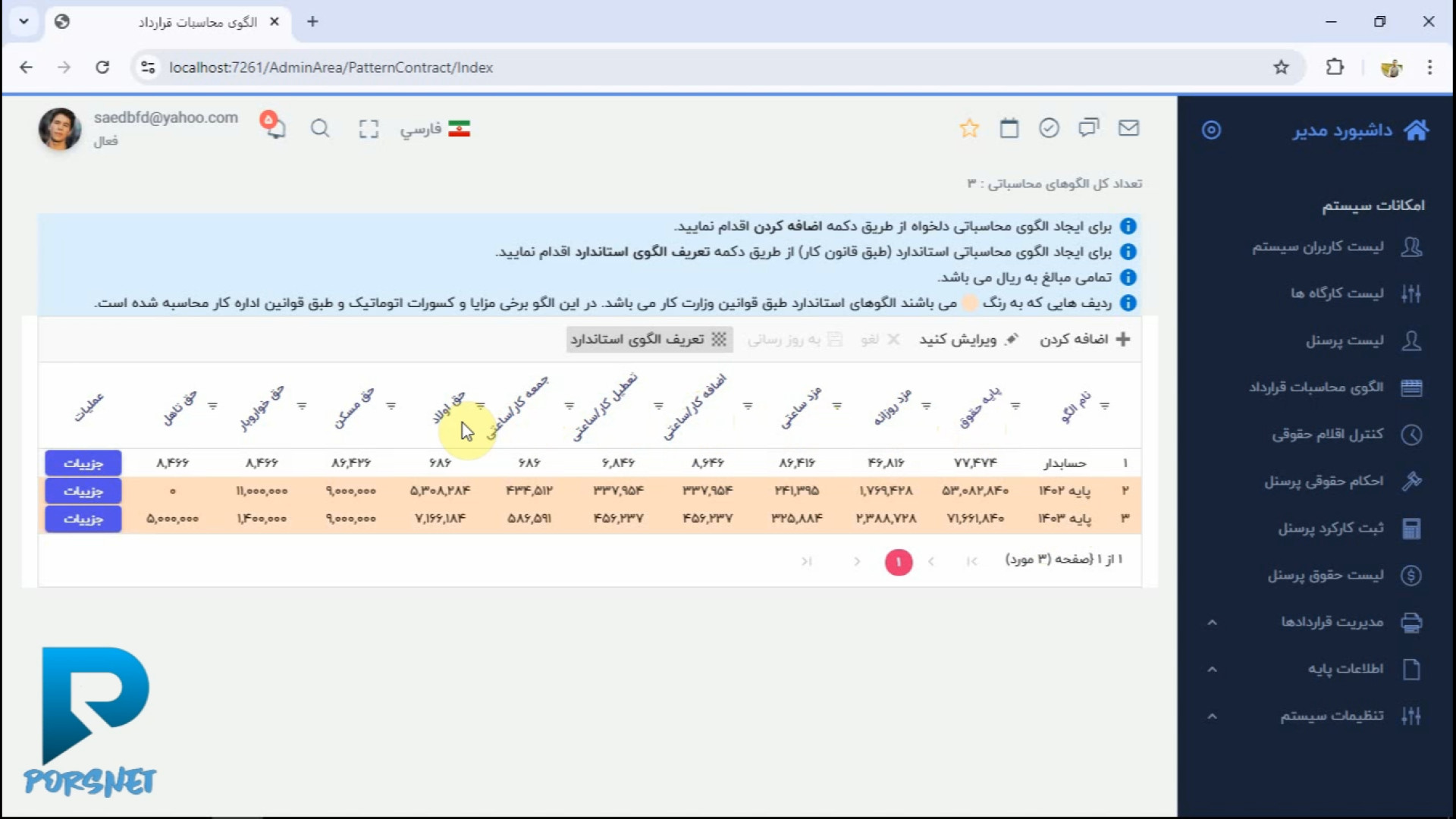Open filter for نام الگو column
The image size is (1456, 819).
(x=1104, y=406)
